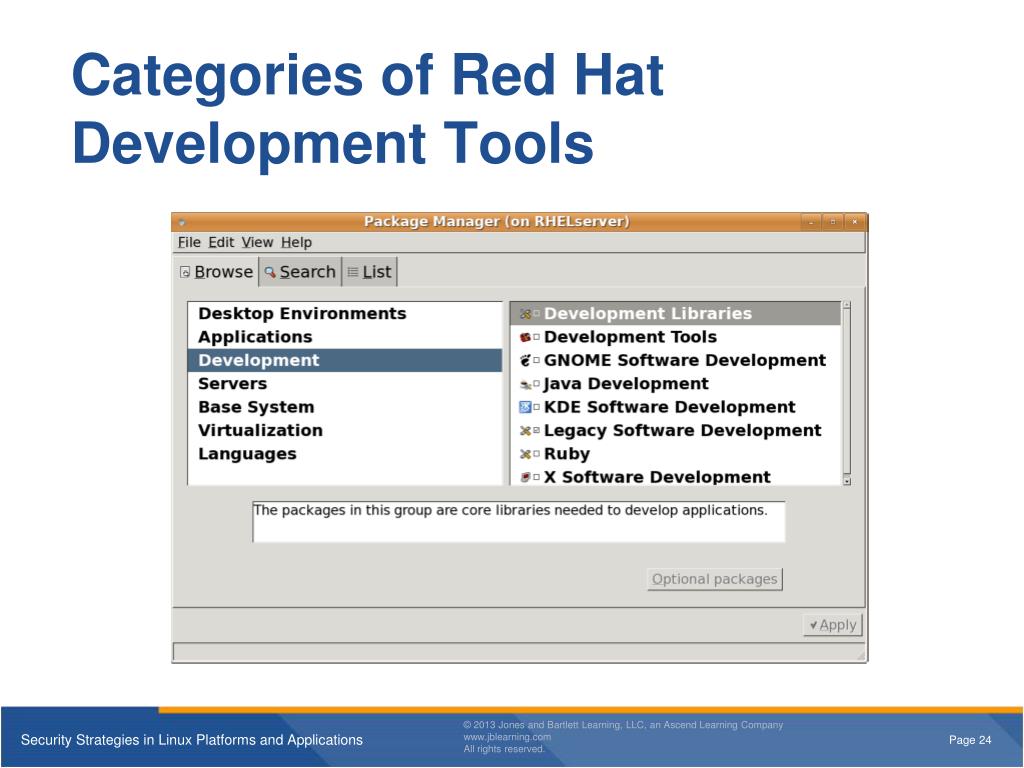The height and width of the screenshot is (768, 1024).
Task: Select the Development category
Action: (345, 360)
